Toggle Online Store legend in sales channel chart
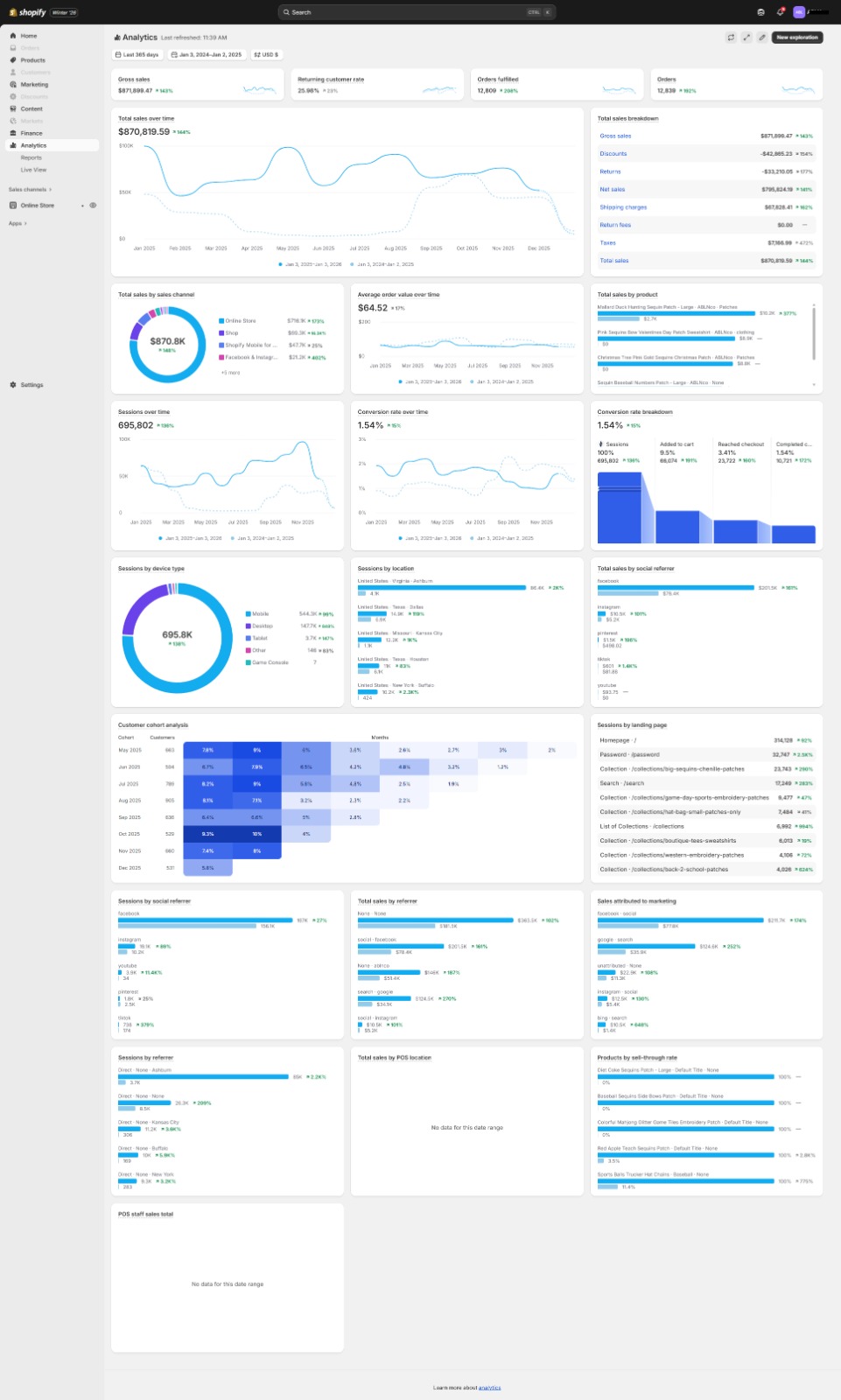 click(x=240, y=321)
